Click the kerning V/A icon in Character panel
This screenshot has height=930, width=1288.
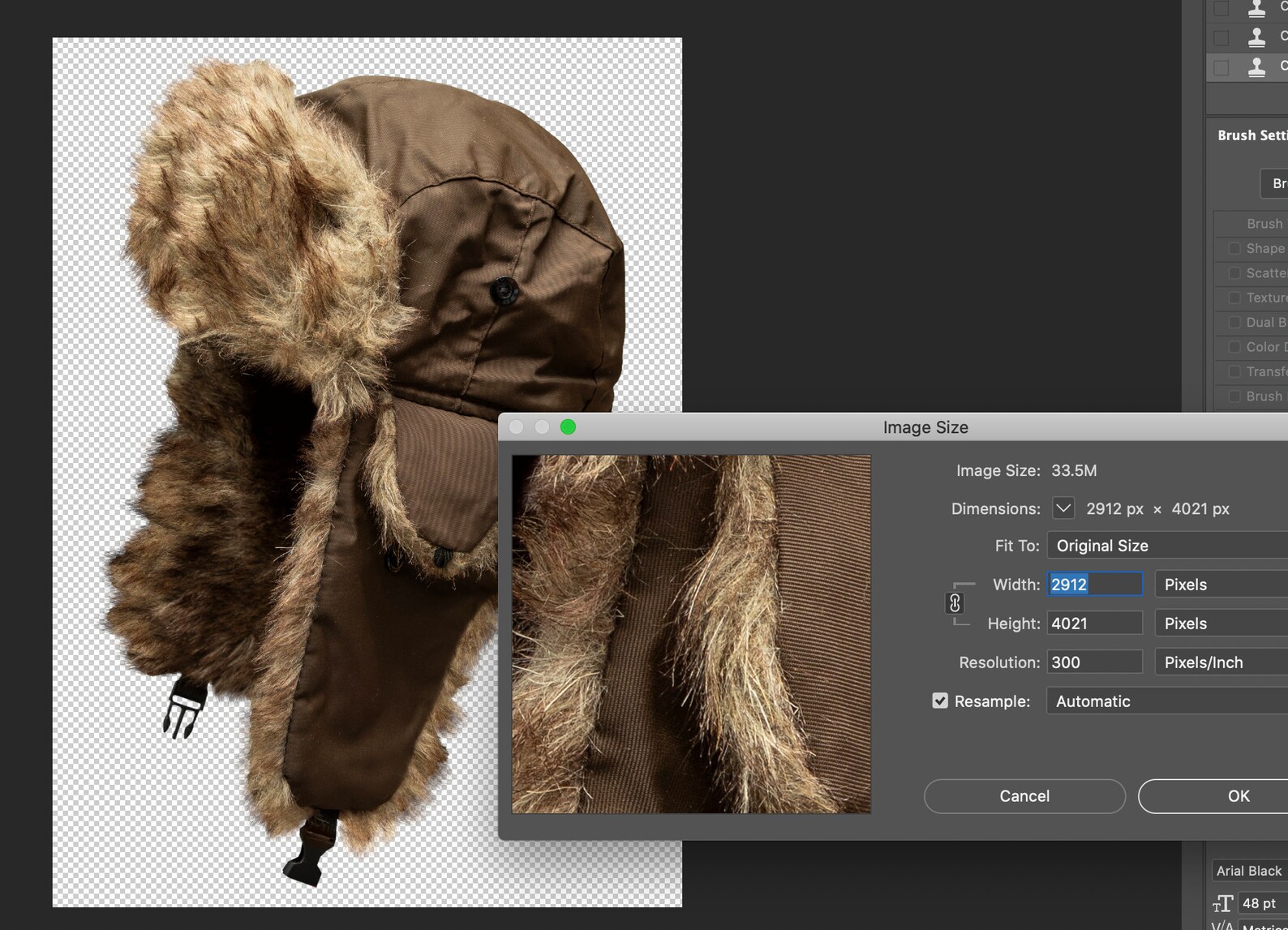1222,926
